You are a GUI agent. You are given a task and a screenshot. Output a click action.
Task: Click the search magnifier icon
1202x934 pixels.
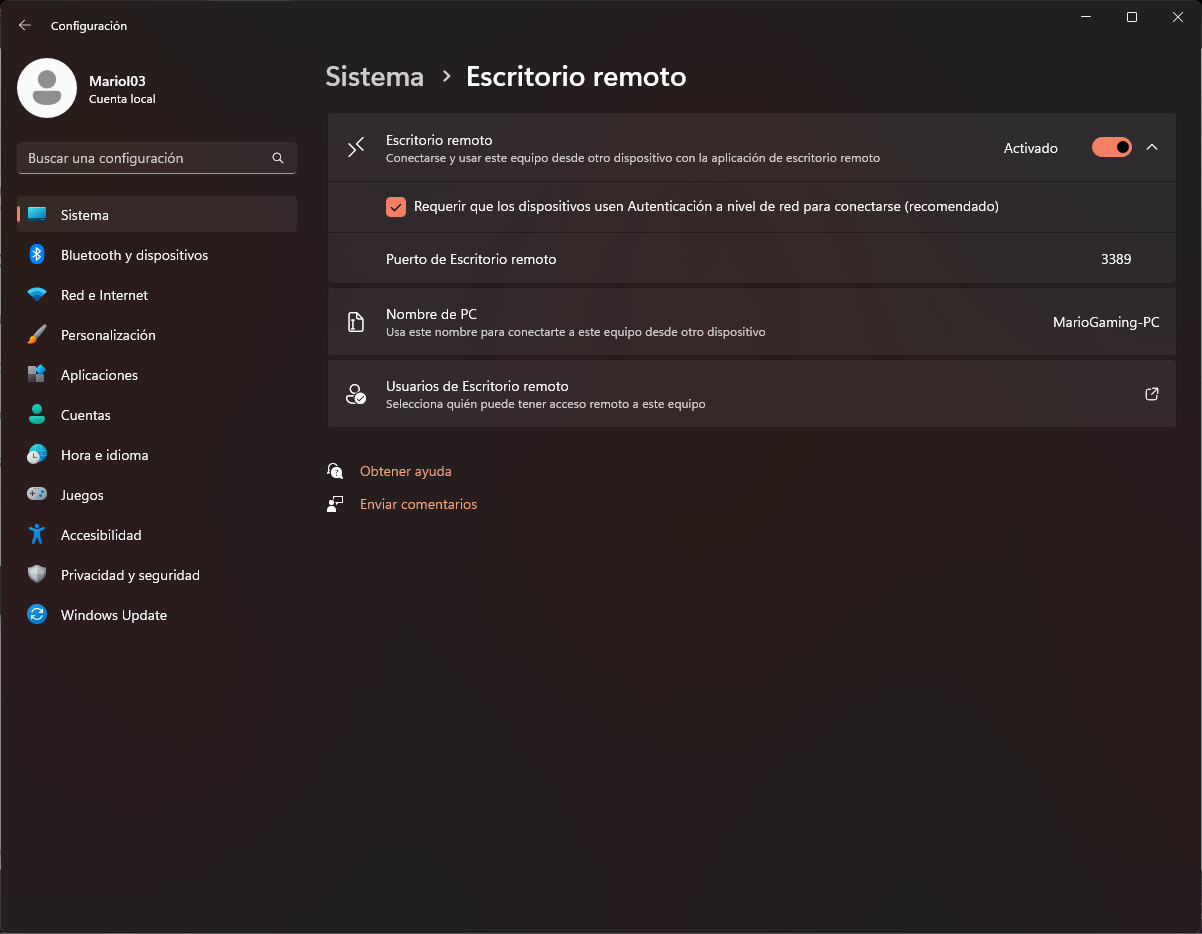pos(278,158)
